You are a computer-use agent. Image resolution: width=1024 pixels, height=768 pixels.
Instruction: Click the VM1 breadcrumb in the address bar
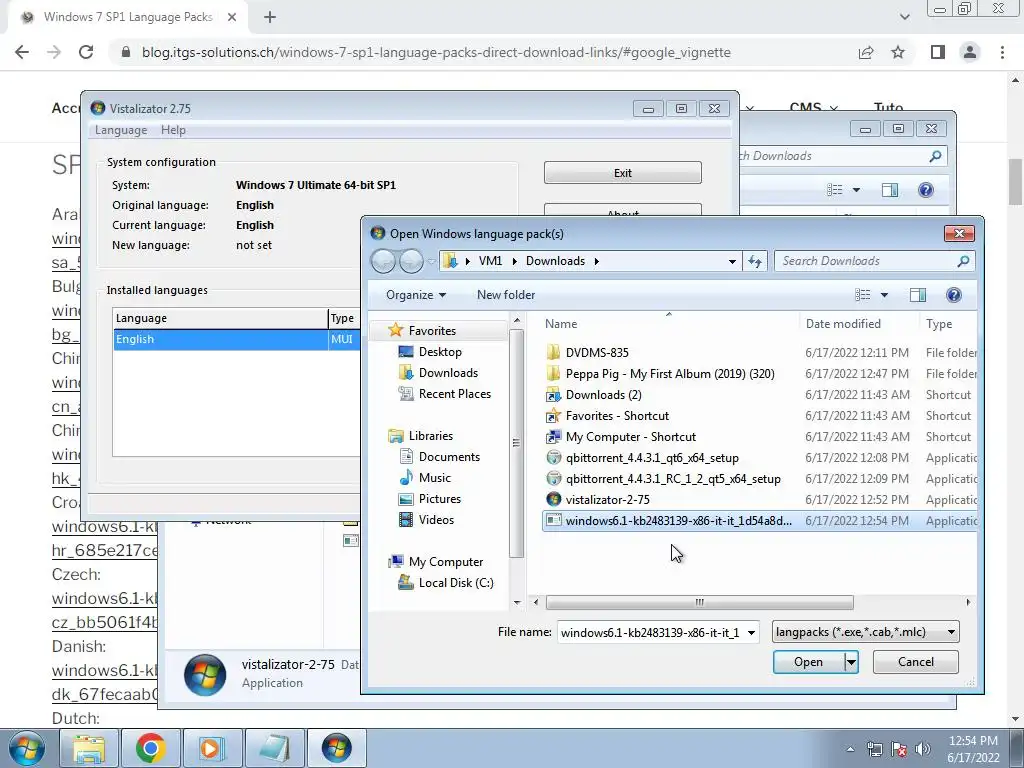(490, 261)
